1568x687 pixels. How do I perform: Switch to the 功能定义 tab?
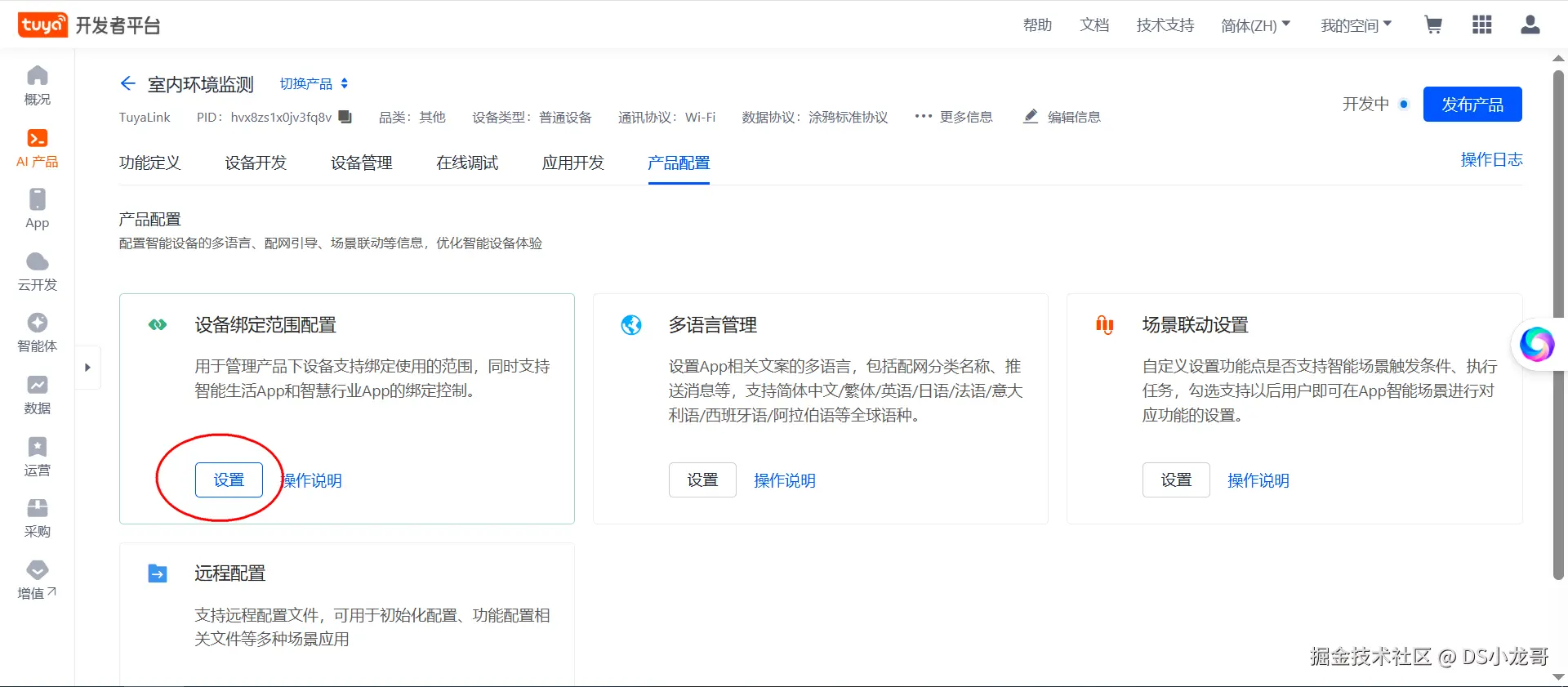point(149,163)
